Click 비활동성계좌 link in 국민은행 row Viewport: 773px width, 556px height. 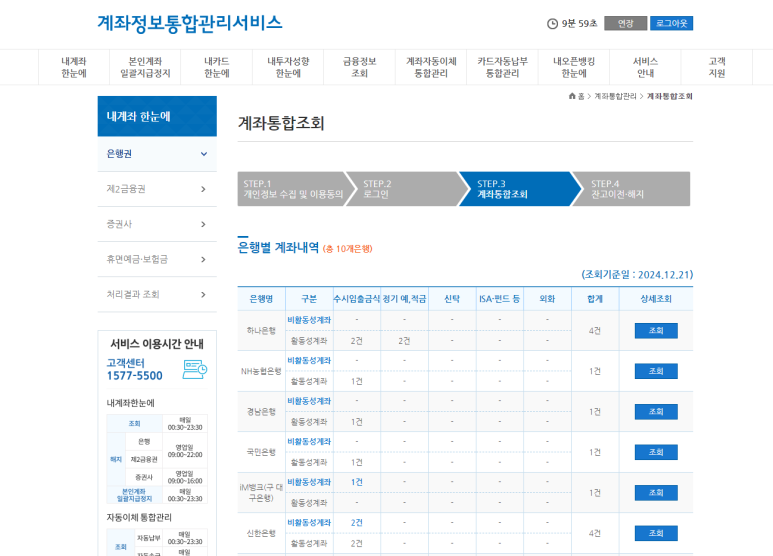[309, 441]
